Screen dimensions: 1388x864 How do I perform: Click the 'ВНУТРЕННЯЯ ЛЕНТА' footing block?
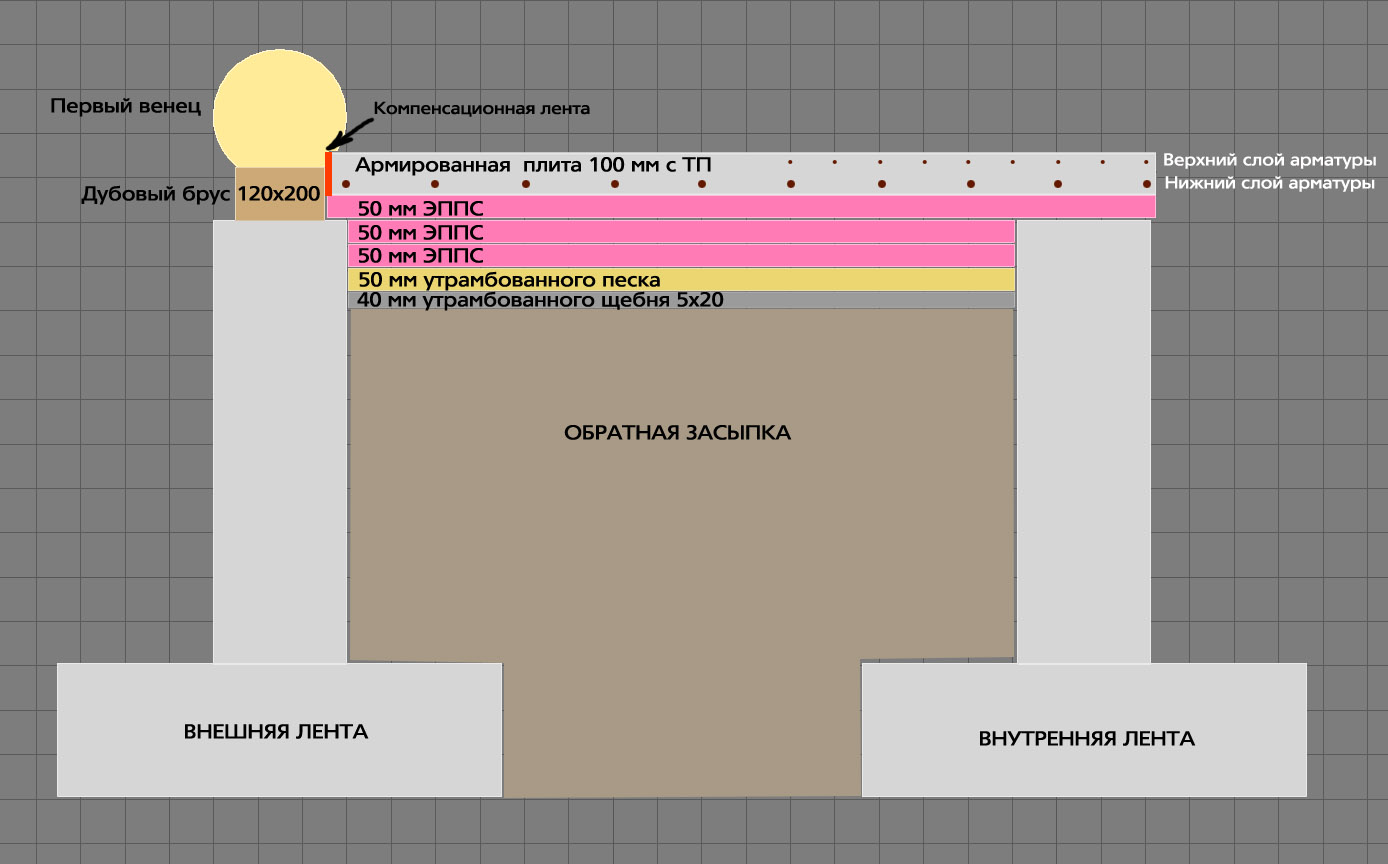click(x=1084, y=730)
